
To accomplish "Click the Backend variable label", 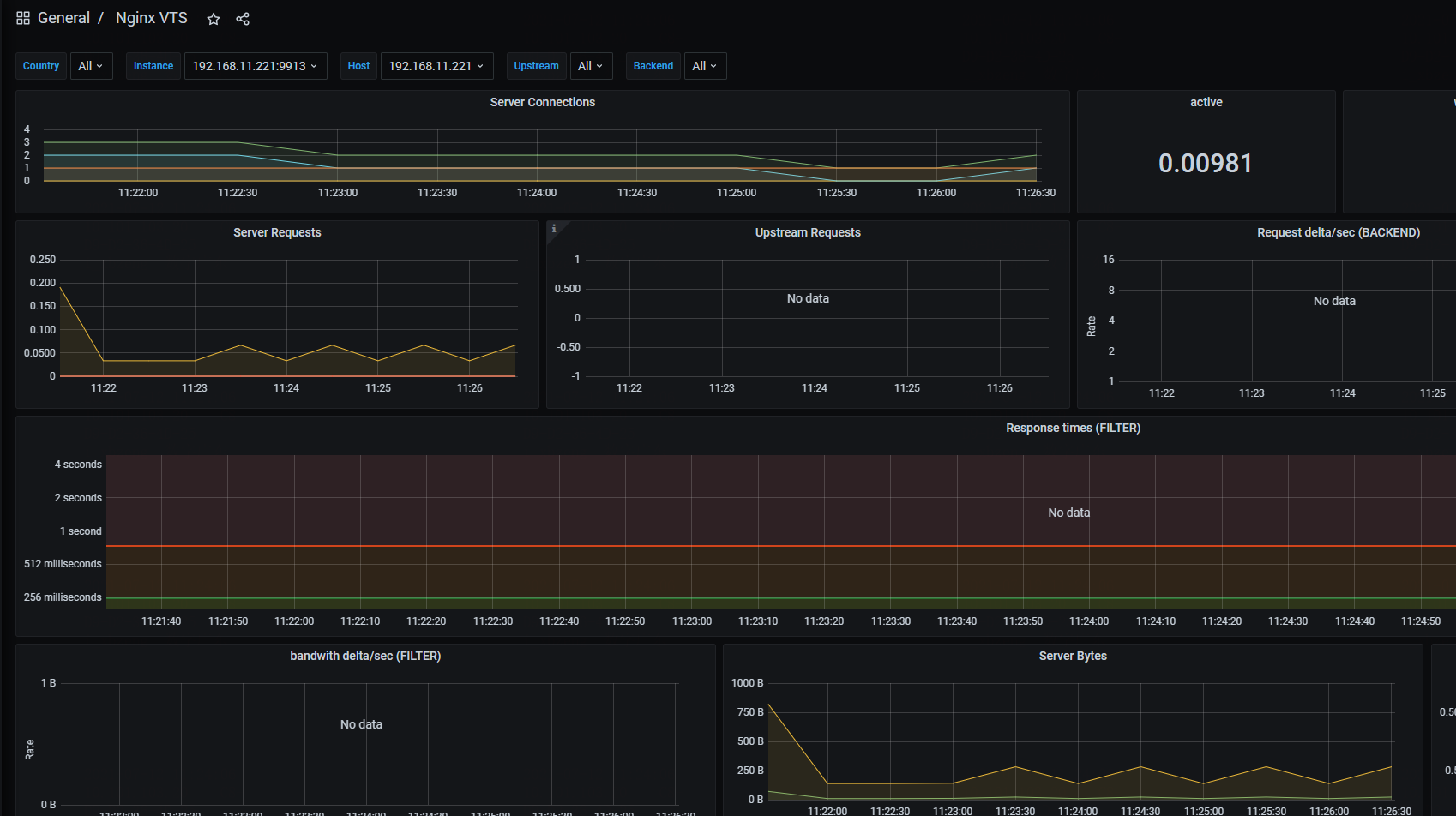I will tap(653, 66).
